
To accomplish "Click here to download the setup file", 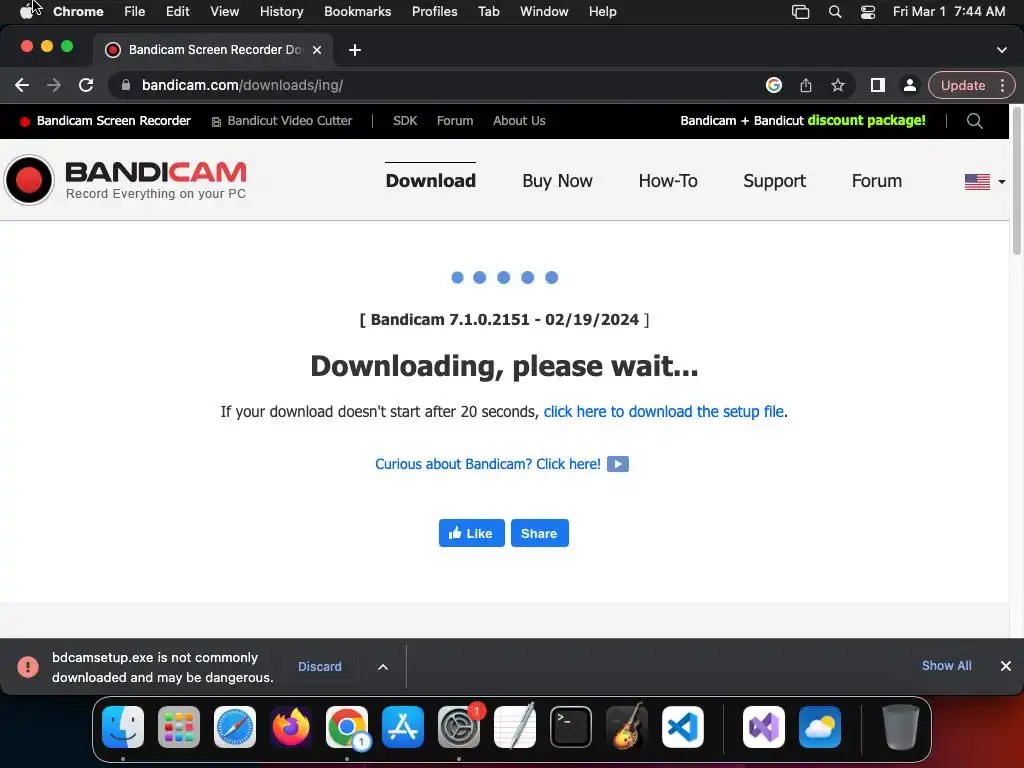I will (664, 411).
